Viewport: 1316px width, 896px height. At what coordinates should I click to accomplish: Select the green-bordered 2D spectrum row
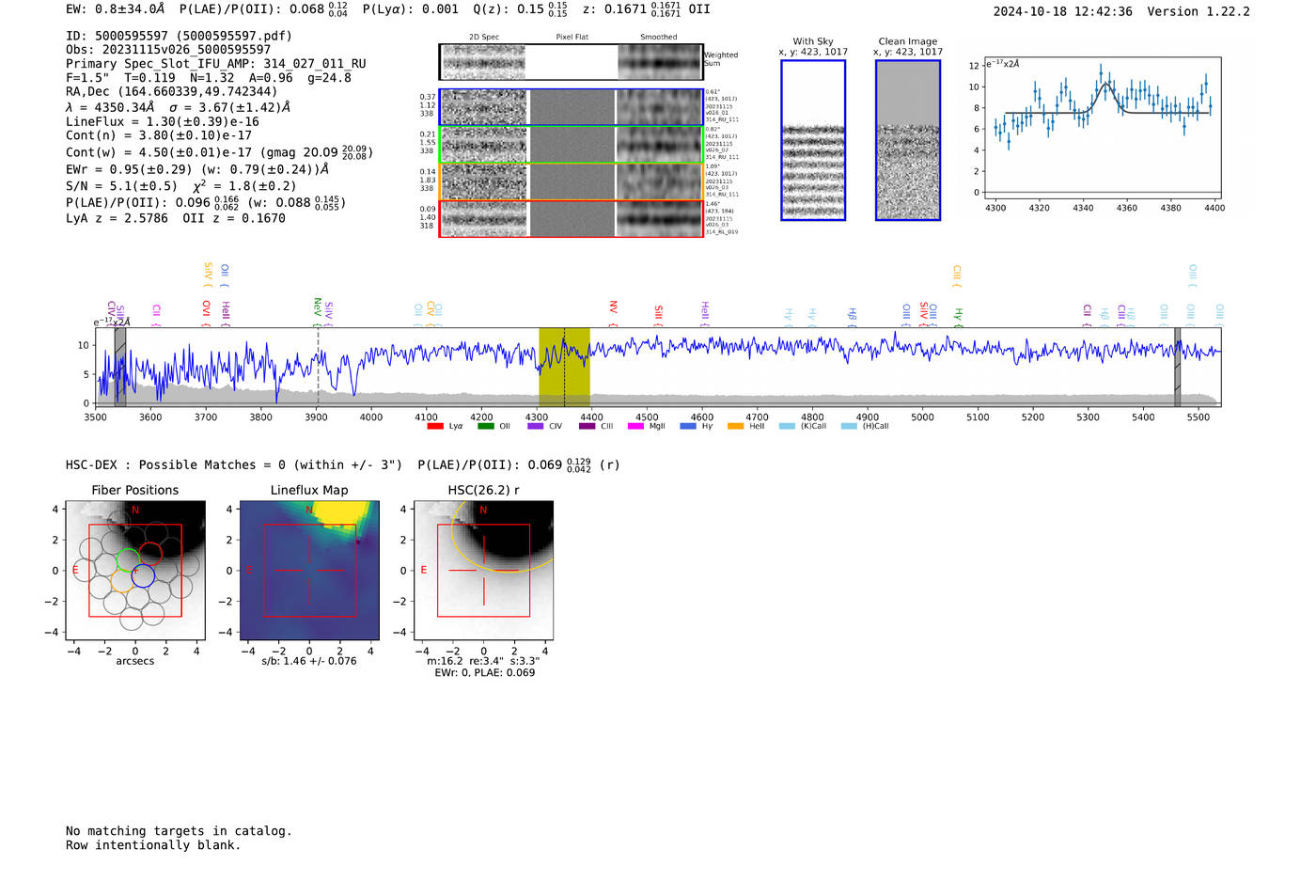(572, 145)
